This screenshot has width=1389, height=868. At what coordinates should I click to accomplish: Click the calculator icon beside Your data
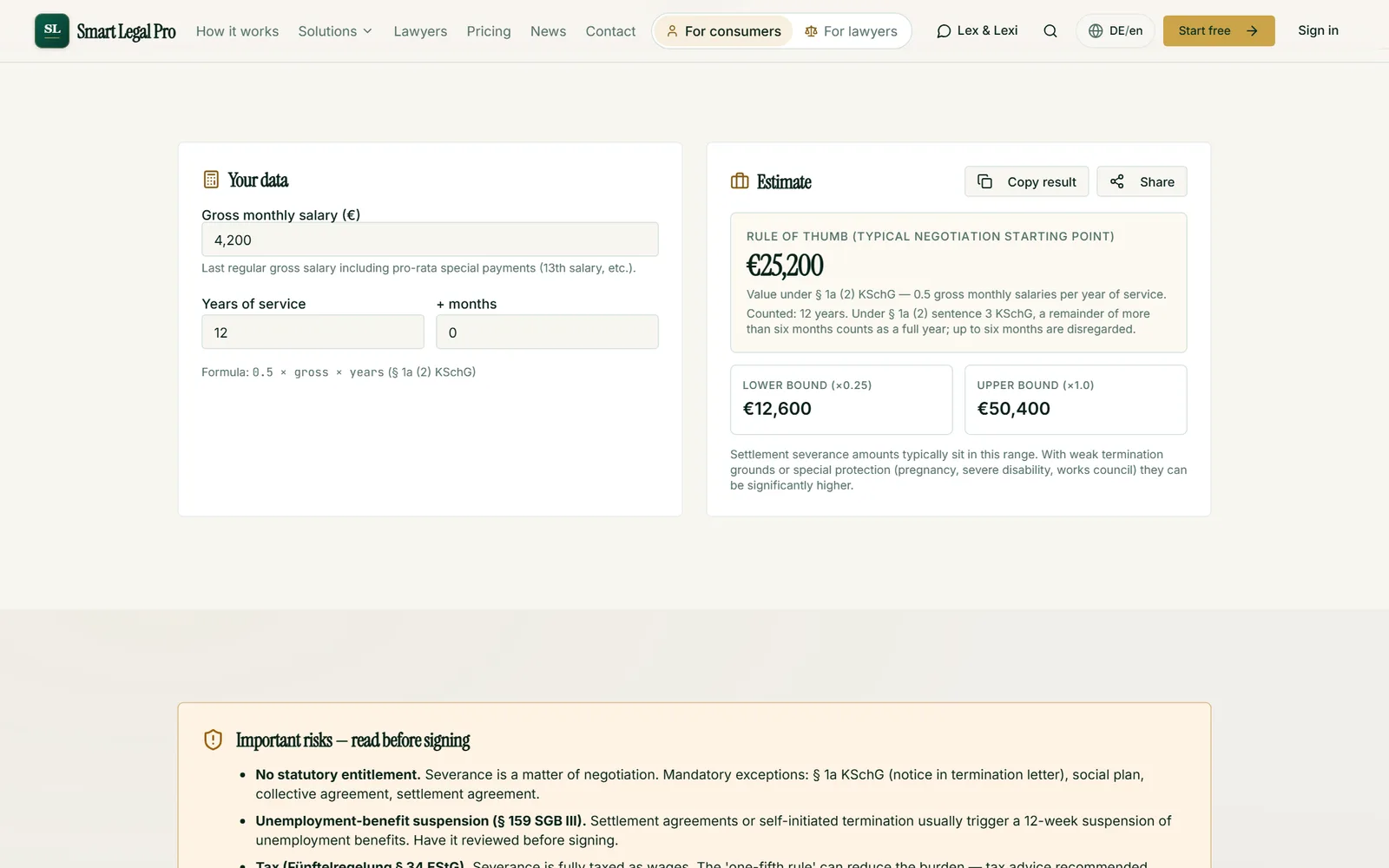(211, 180)
